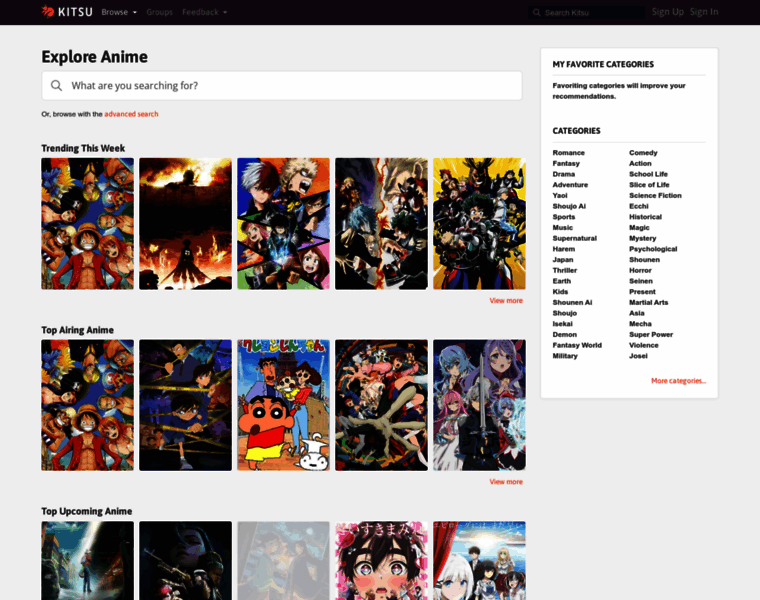Click the 'What are you searching for?' field
The height and width of the screenshot is (600, 760).
click(x=282, y=86)
